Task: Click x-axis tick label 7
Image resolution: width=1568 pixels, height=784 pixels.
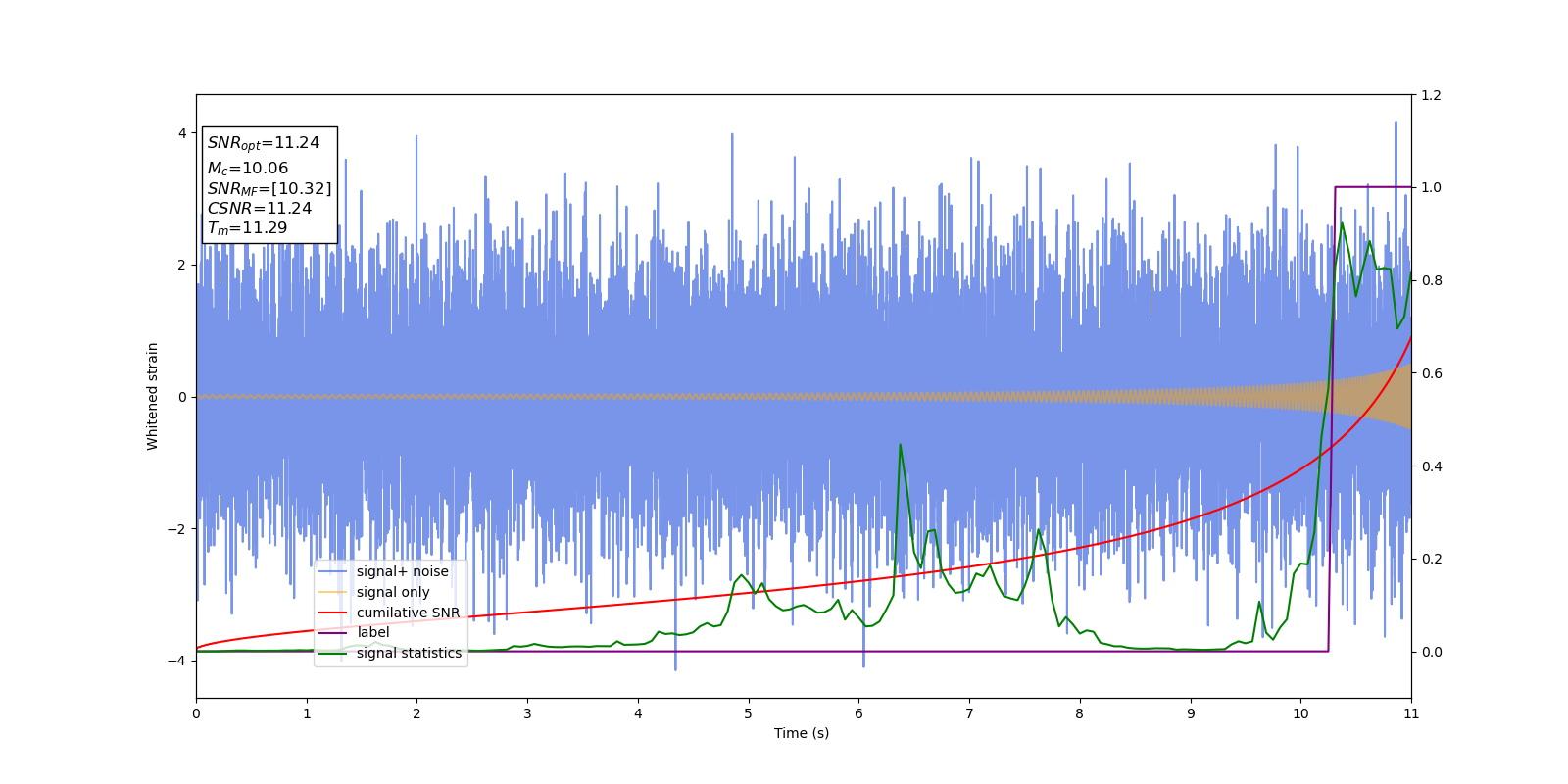Action: (x=969, y=713)
